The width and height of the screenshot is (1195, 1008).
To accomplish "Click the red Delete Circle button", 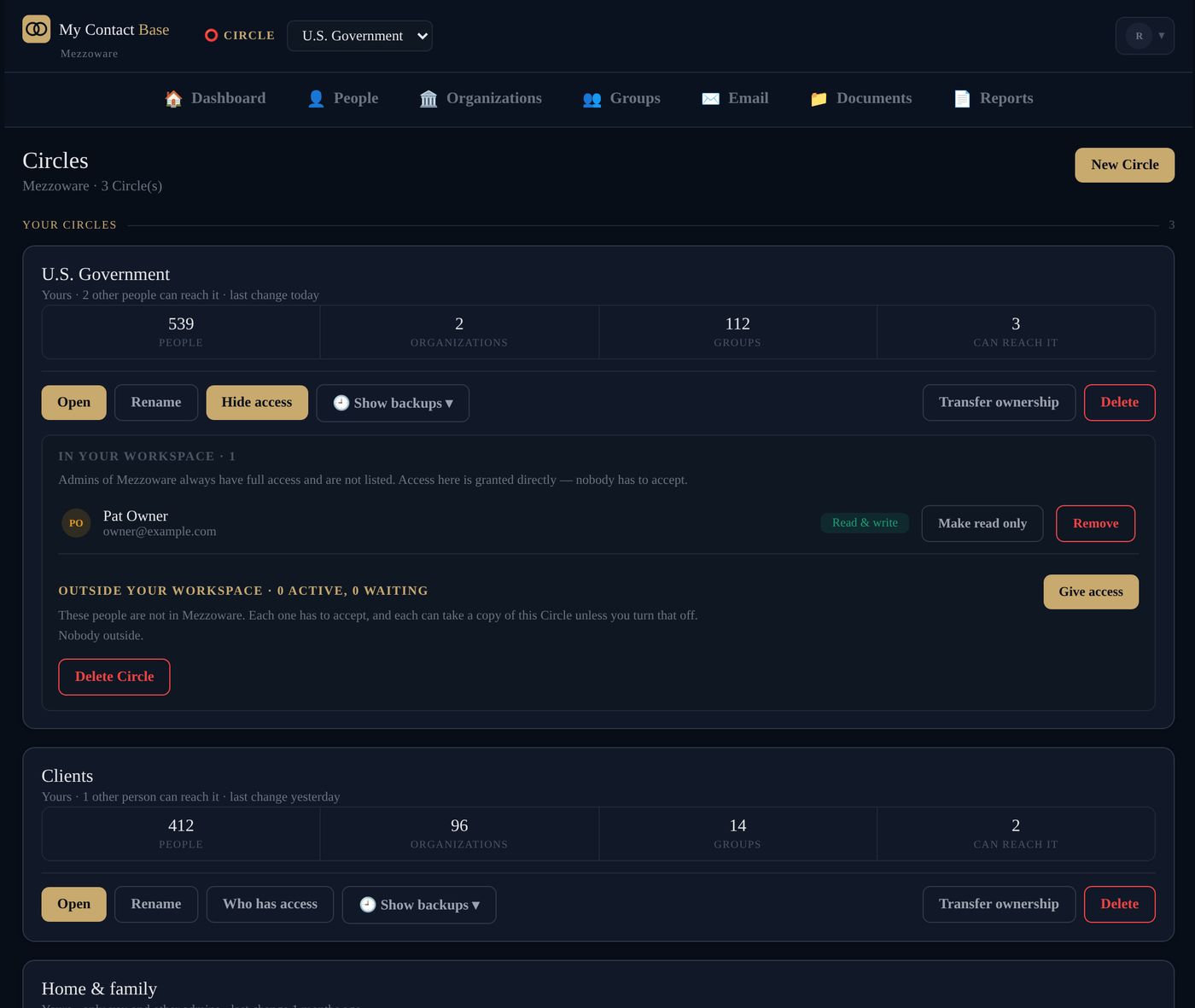I will 114,677.
